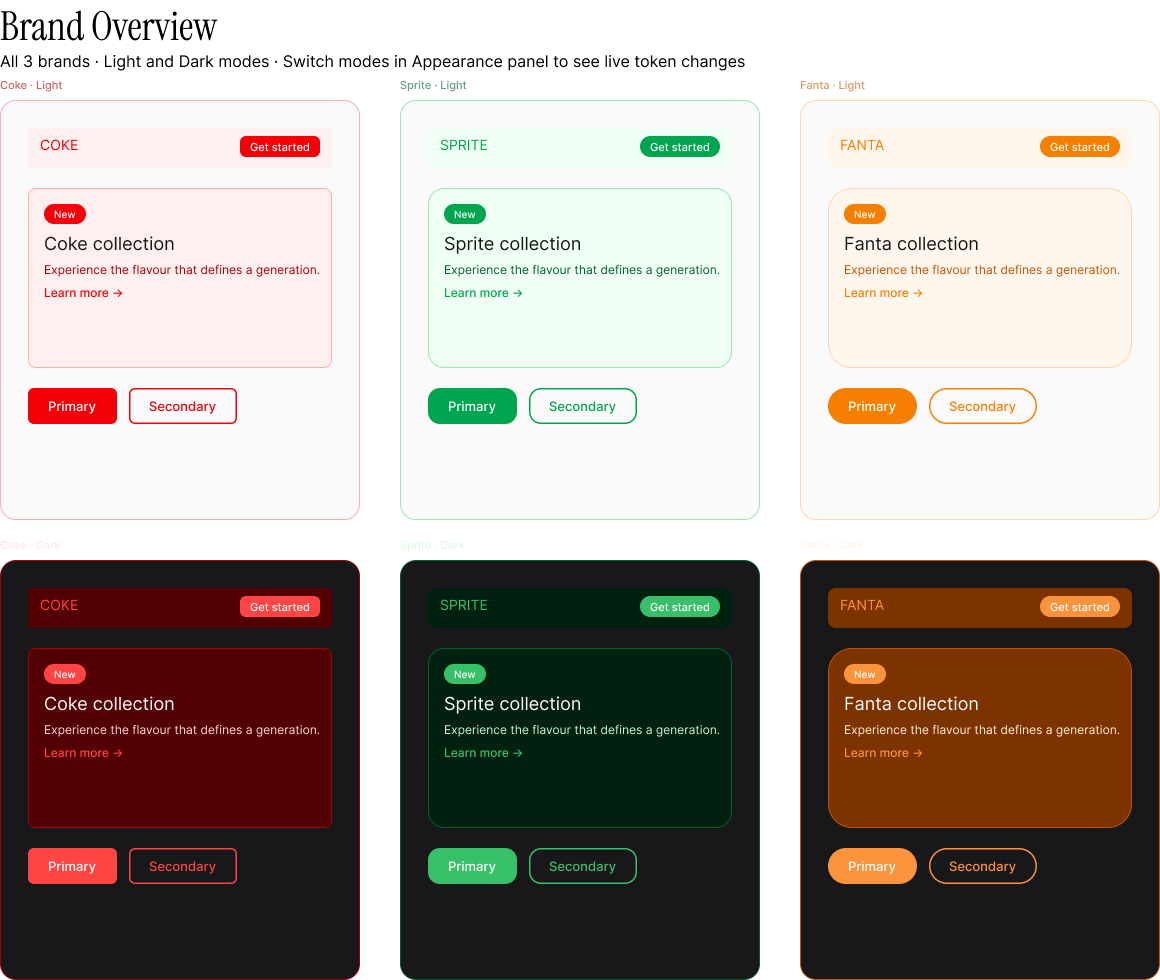The height and width of the screenshot is (980, 1160).
Task: Click the Primary button in Sprite Light
Action: pos(472,406)
